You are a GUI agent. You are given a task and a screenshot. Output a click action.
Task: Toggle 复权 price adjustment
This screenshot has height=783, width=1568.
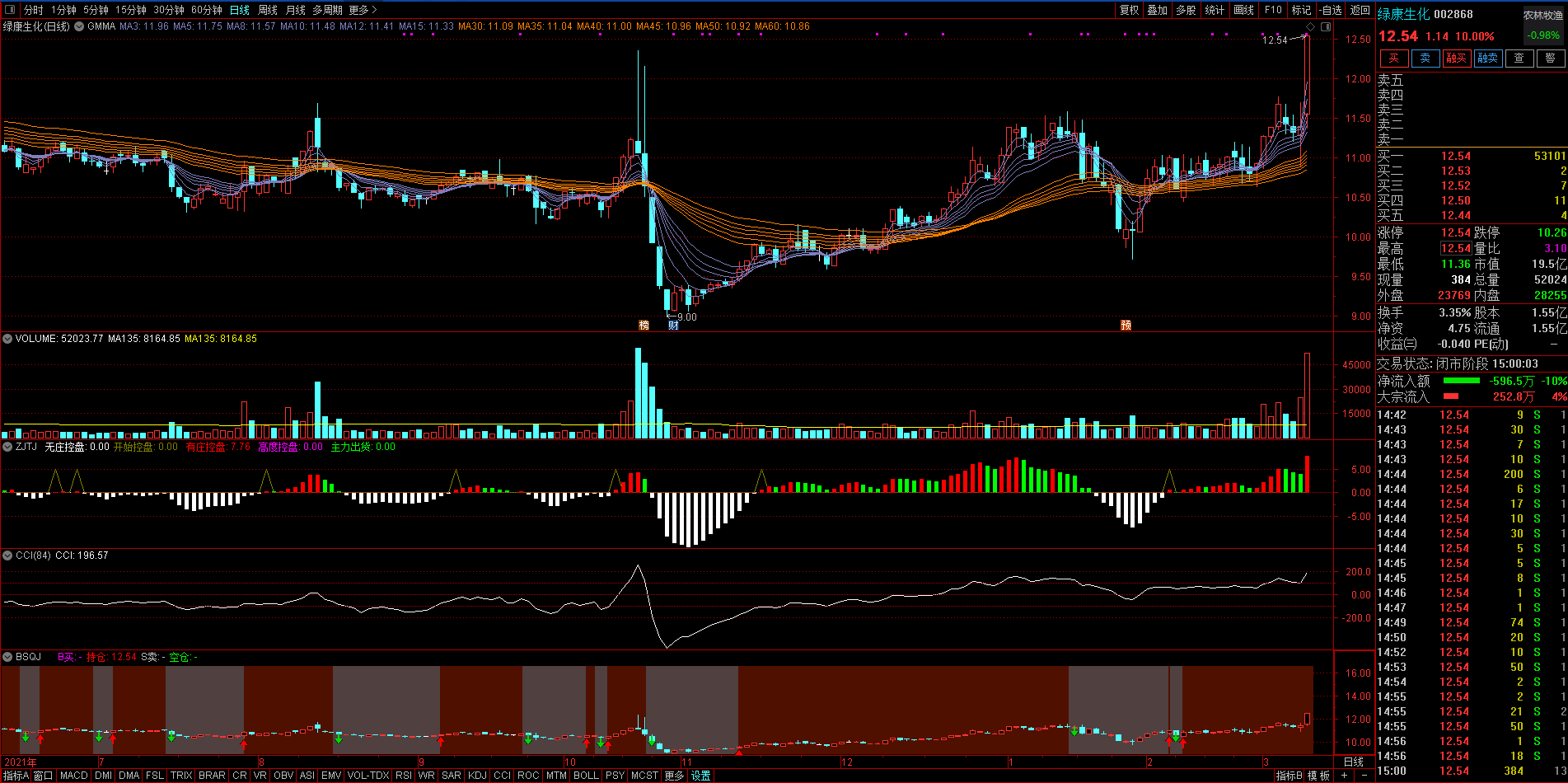pos(1129,10)
